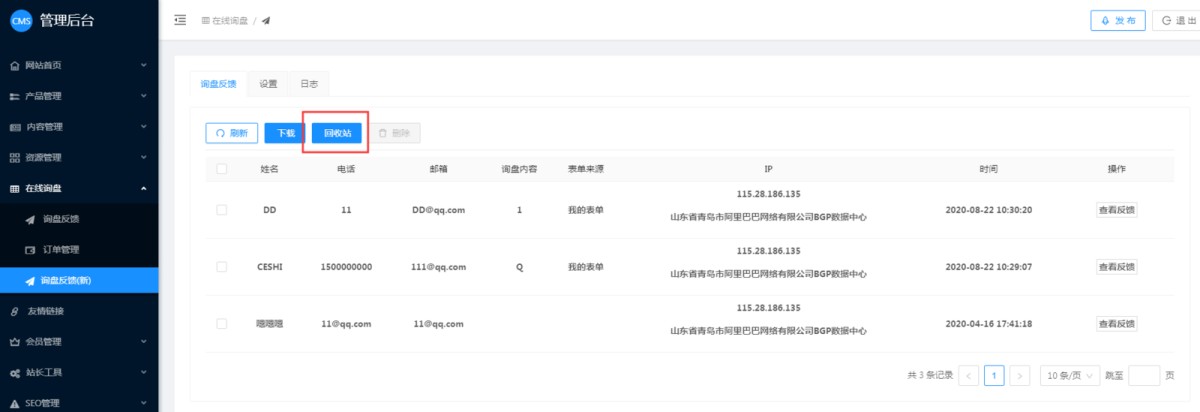
Task: Open the 10 条/页 page size dropdown
Action: (x=1069, y=376)
